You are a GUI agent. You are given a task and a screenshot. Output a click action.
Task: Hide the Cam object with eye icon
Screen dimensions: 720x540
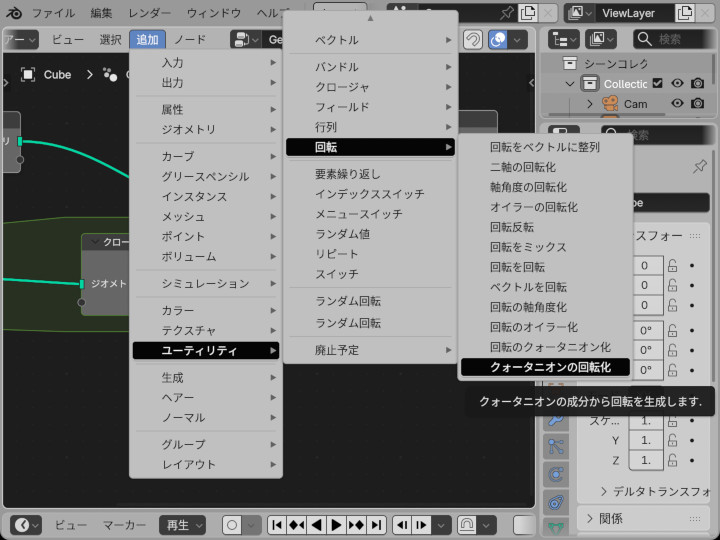click(678, 104)
